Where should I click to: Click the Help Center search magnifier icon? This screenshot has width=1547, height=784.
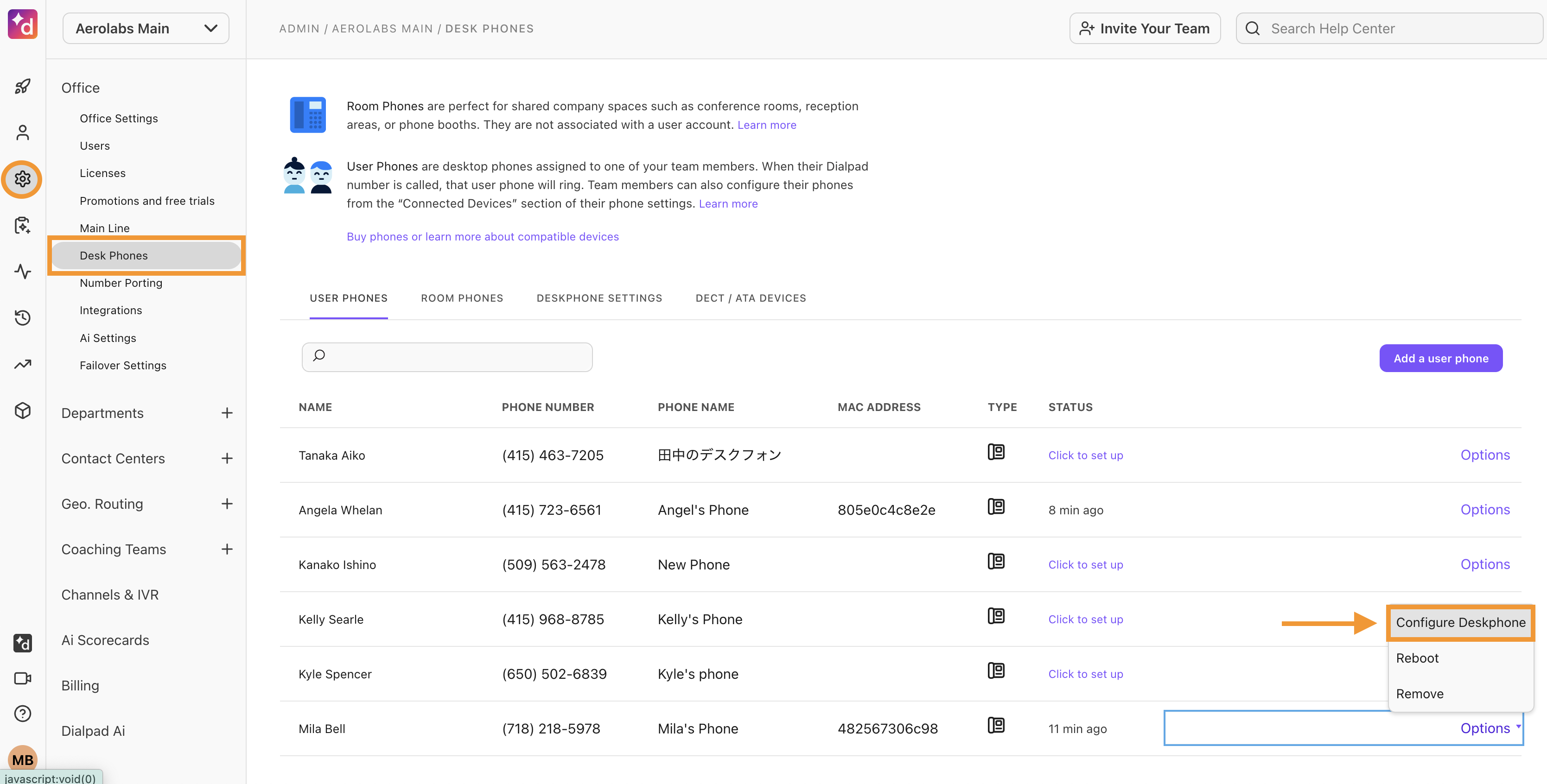1252,28
